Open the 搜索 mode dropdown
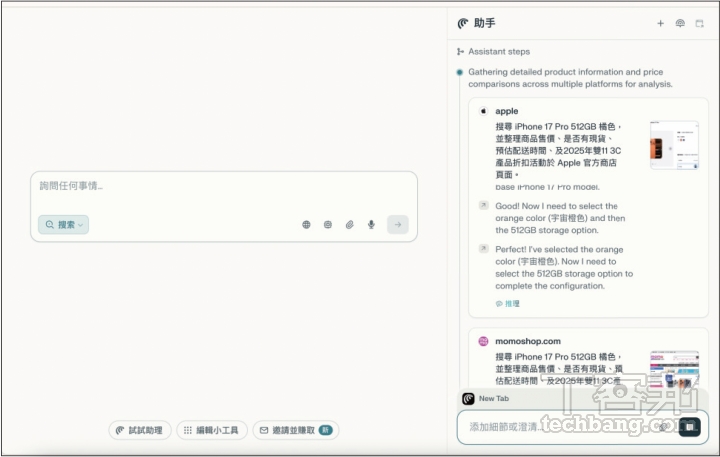720x457 pixels. [63, 225]
